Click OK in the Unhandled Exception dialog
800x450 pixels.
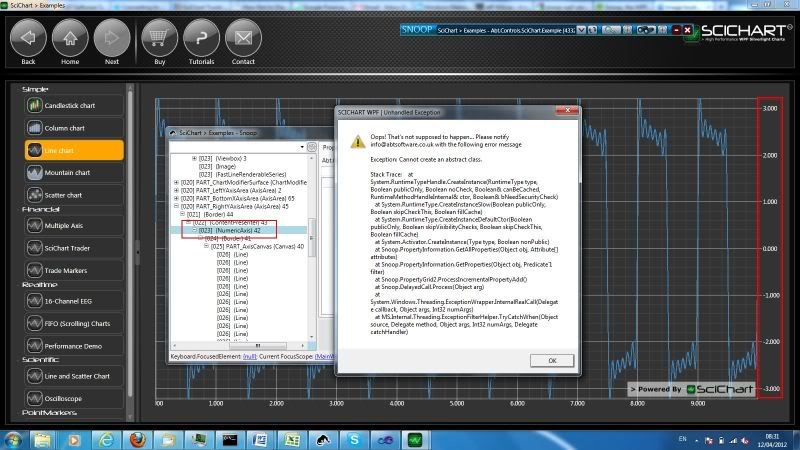click(x=552, y=360)
